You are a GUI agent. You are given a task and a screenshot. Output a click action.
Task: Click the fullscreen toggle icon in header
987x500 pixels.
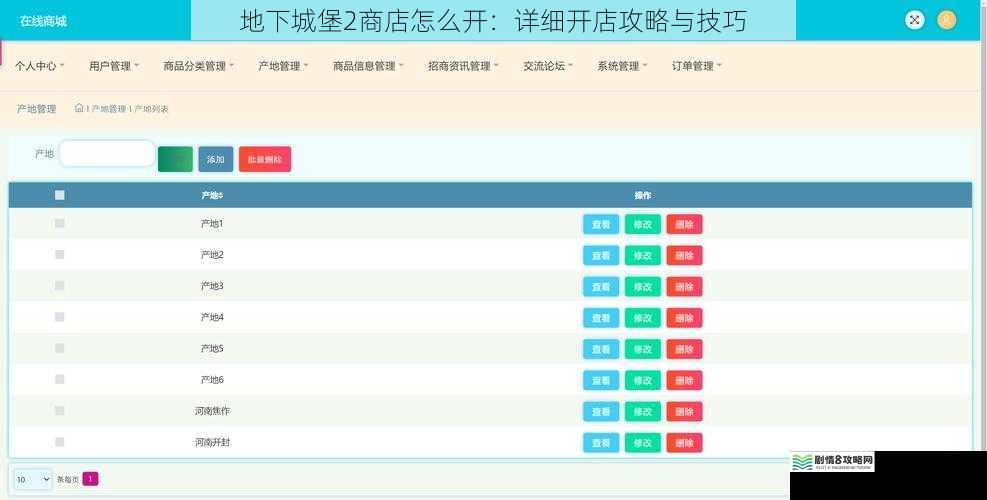(915, 20)
